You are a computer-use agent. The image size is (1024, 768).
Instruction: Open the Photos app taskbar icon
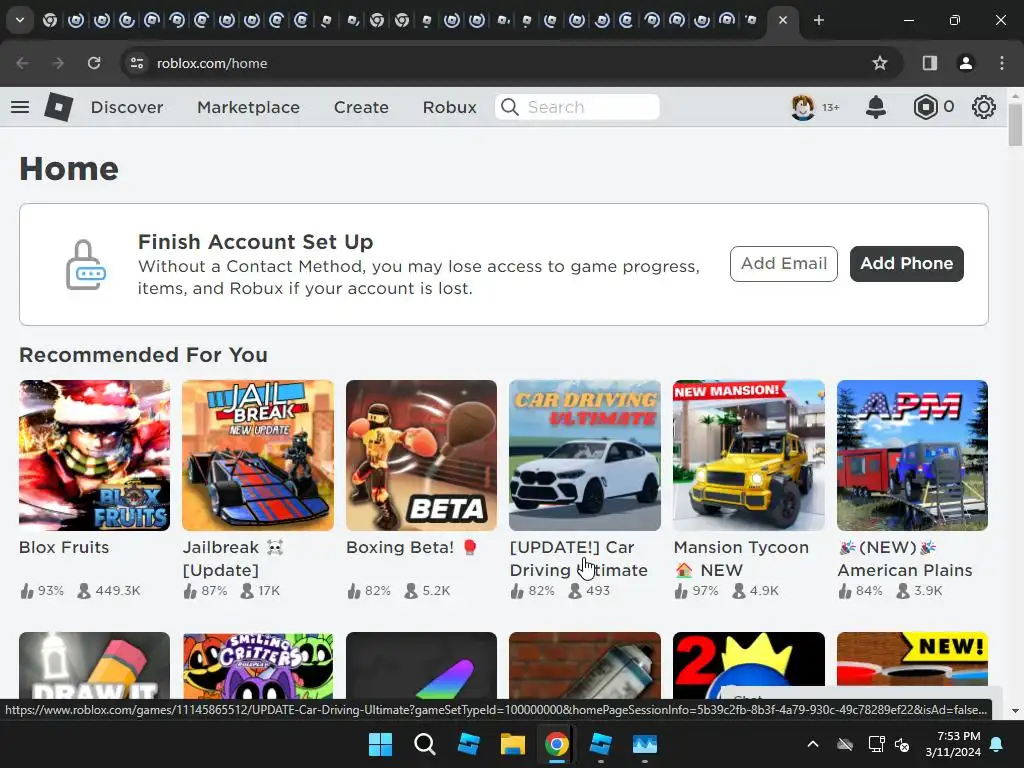(x=645, y=744)
